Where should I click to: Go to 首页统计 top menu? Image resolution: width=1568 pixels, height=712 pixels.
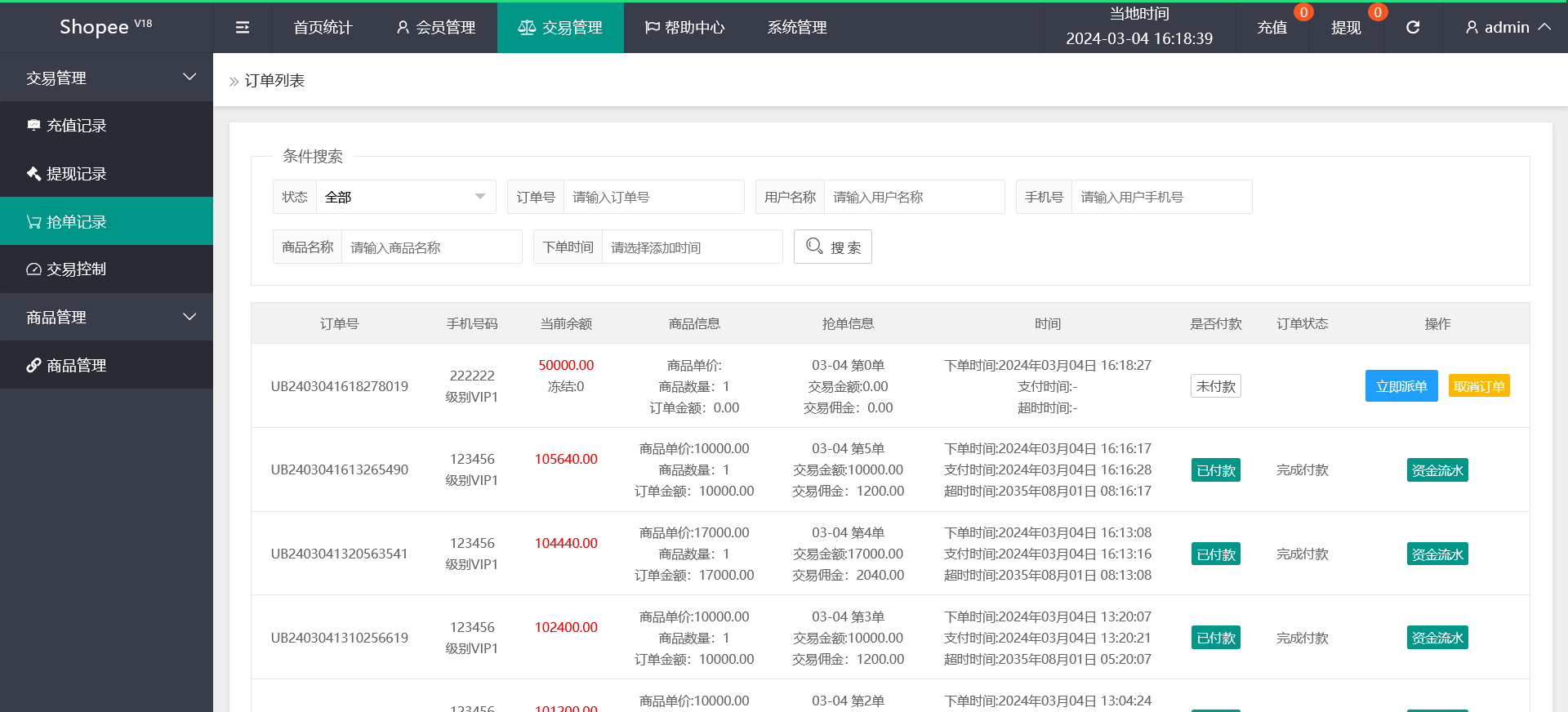click(x=323, y=28)
